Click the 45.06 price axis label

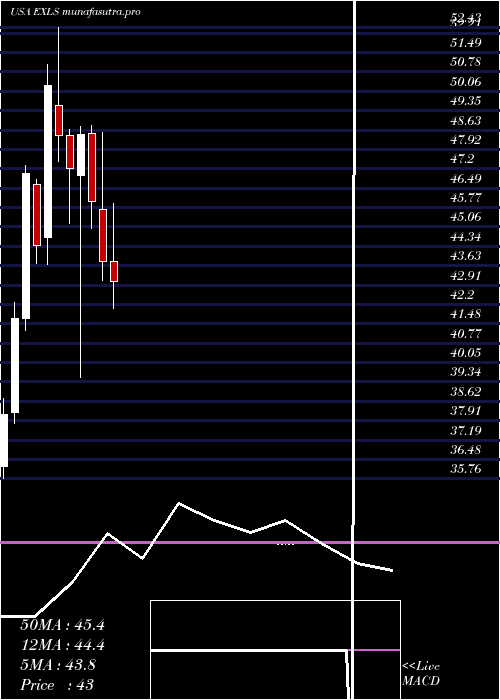pos(465,217)
